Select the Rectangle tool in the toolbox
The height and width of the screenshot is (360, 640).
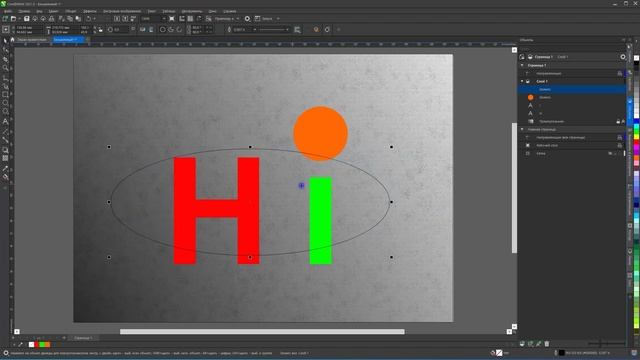coord(5,95)
